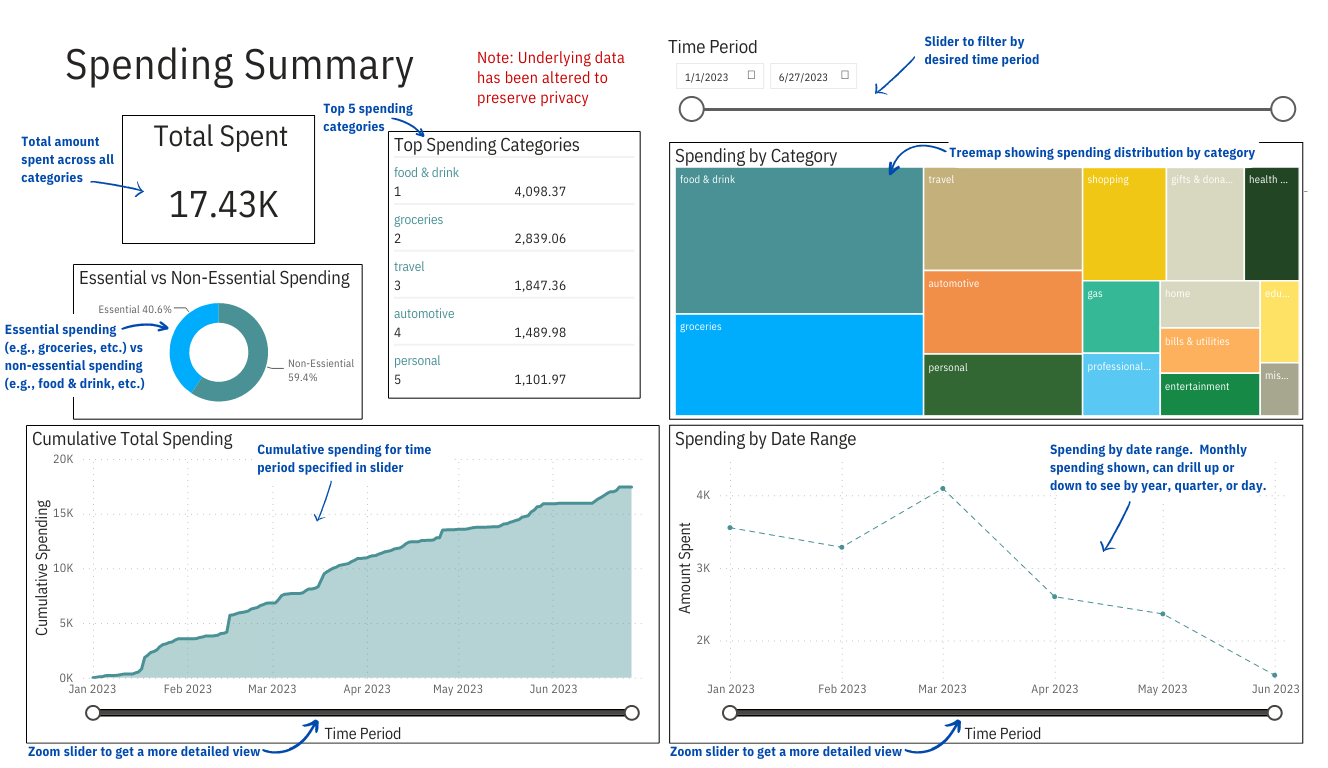Select the bills & utilities treemap tile
This screenshot has width=1328, height=768.
coord(1210,350)
